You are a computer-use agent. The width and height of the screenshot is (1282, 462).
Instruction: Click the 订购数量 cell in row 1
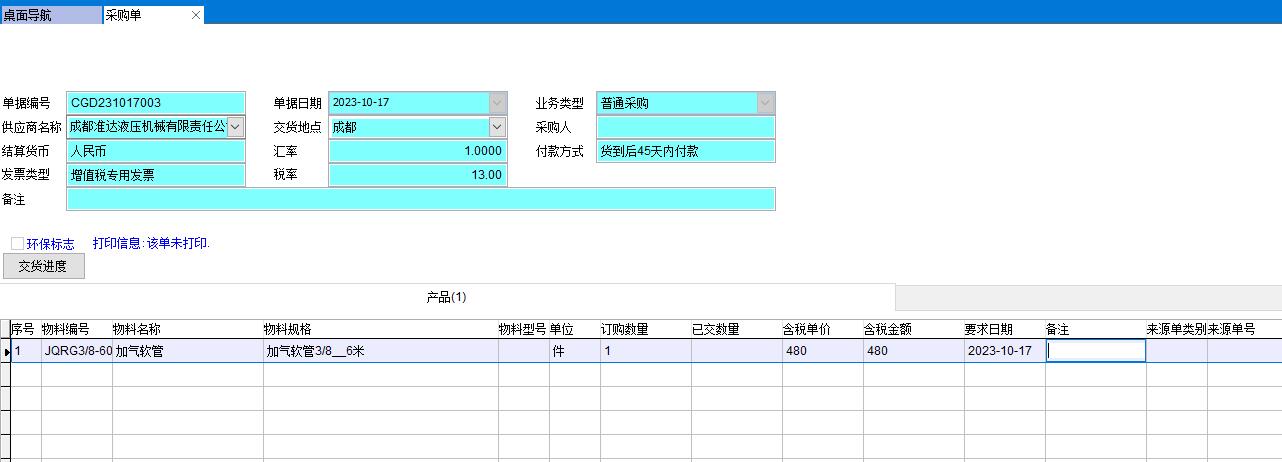(x=644, y=351)
